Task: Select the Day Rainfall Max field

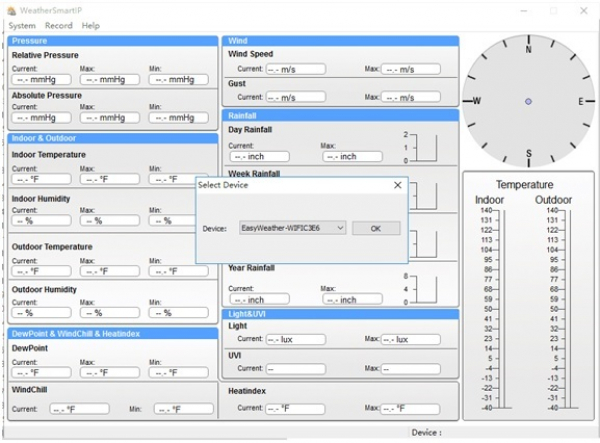Action: (352, 156)
